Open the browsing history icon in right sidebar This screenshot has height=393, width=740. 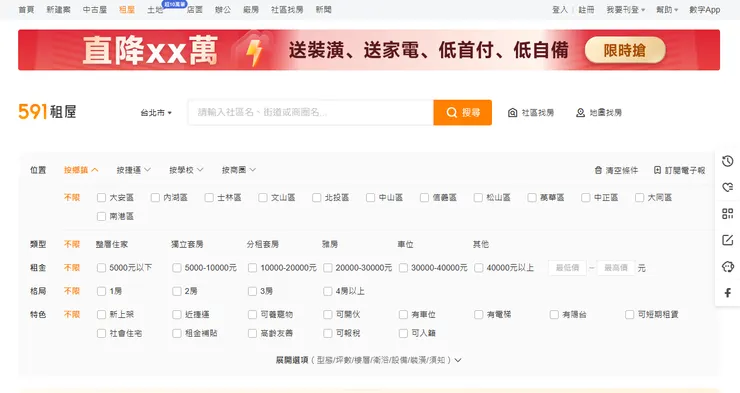coord(727,161)
